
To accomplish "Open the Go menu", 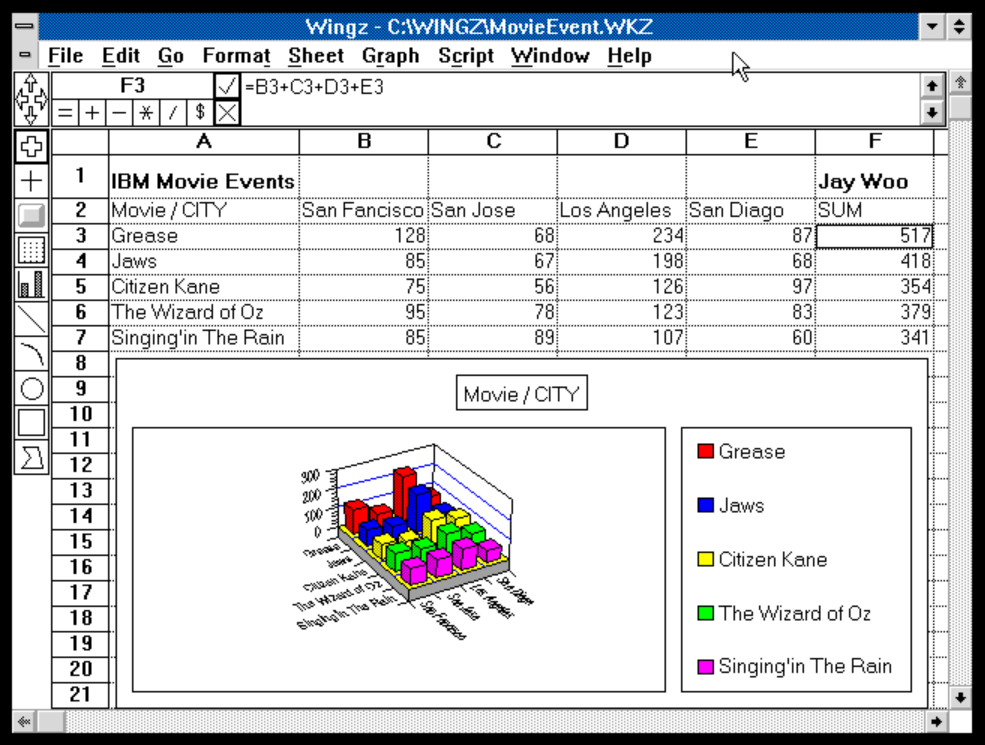I will [x=170, y=56].
